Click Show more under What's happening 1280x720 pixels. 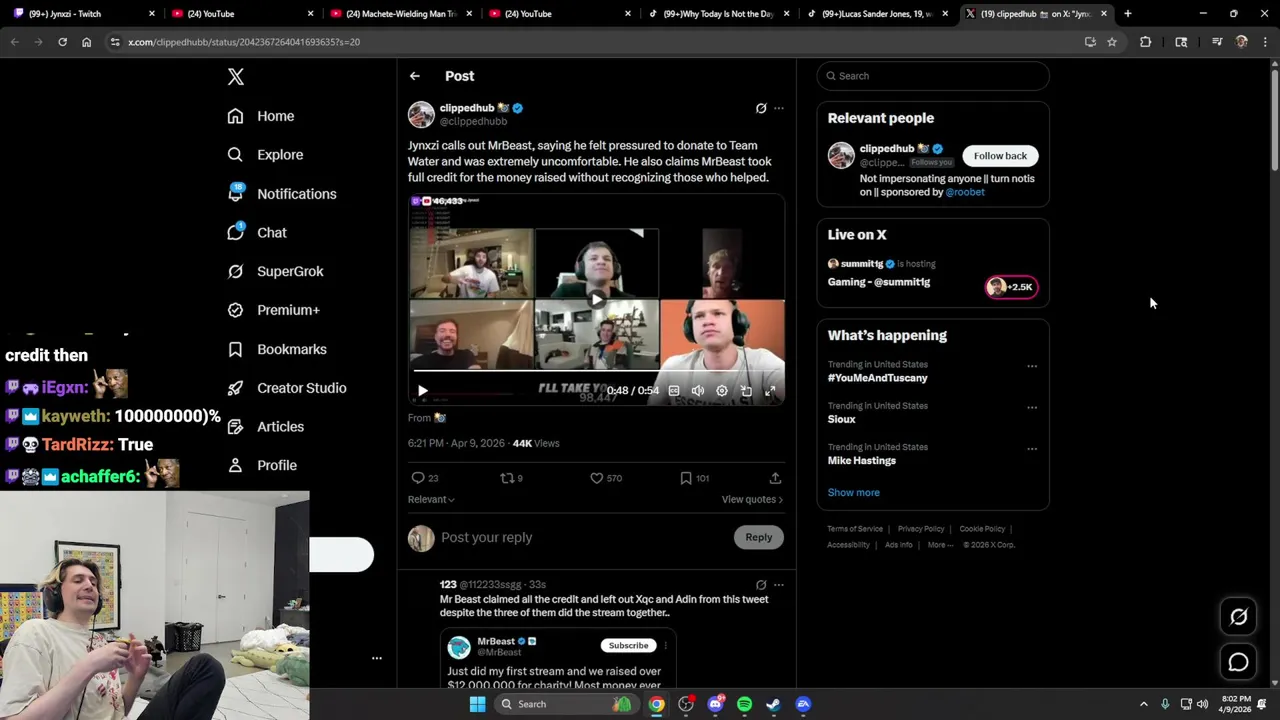click(854, 493)
